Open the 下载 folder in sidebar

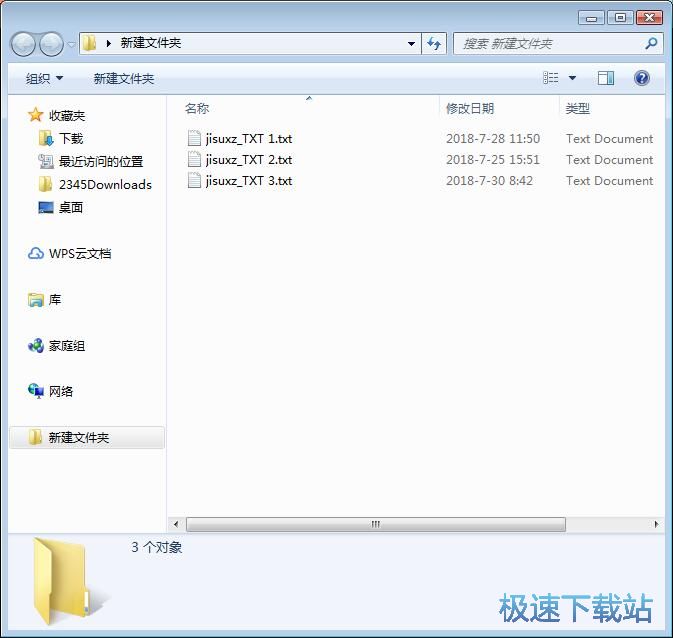pos(71,139)
